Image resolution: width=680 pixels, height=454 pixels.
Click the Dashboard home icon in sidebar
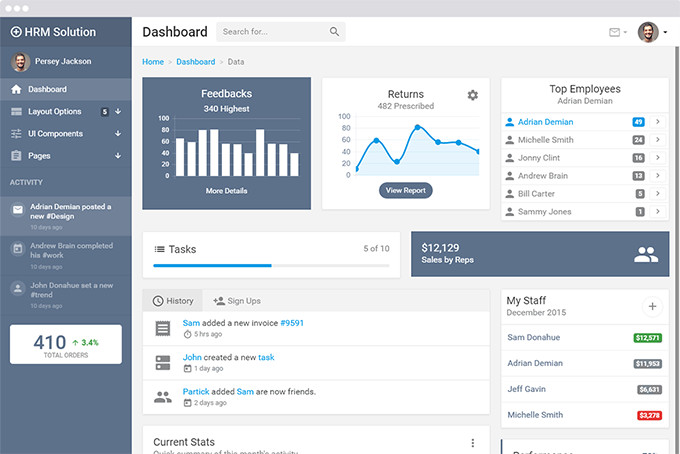click(x=16, y=89)
